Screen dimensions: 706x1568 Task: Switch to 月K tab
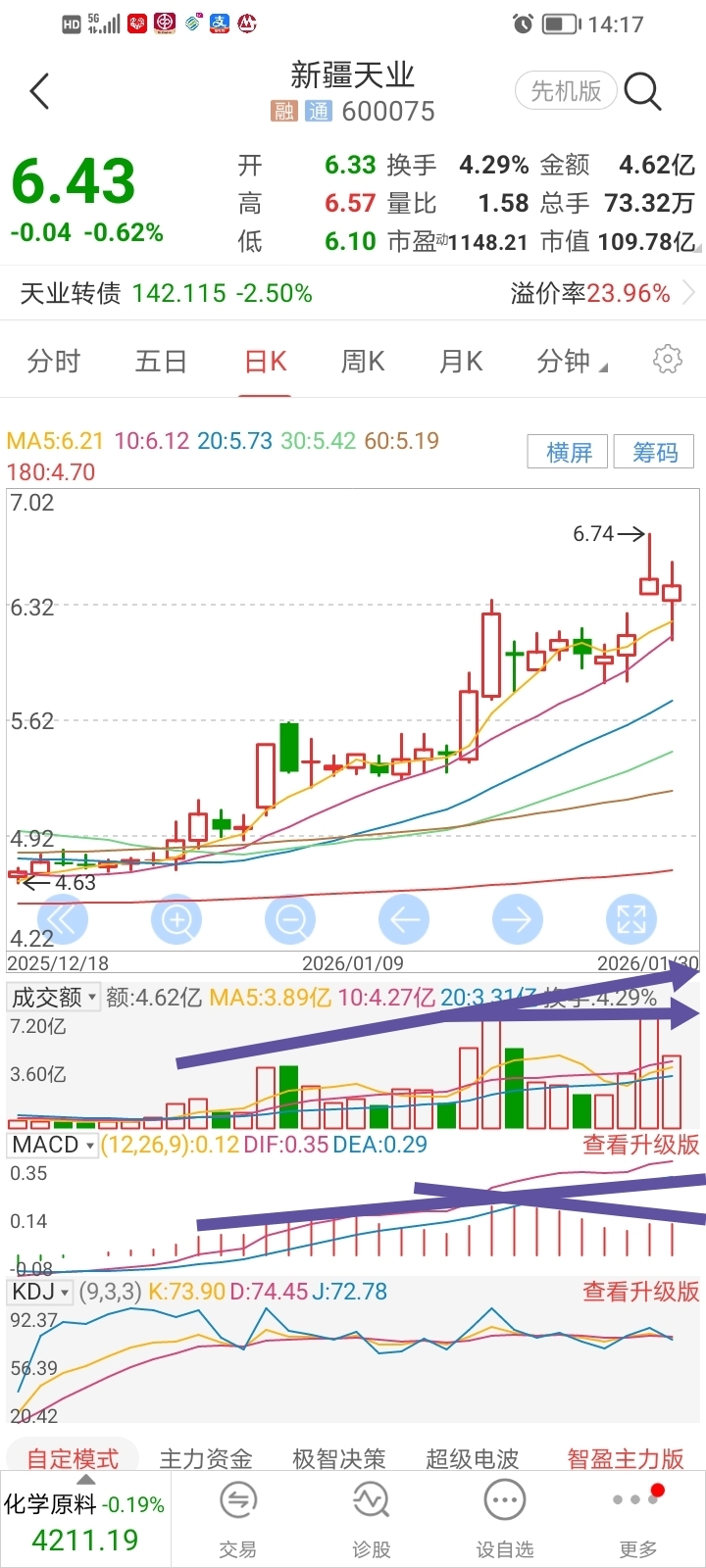pyautogui.click(x=461, y=362)
